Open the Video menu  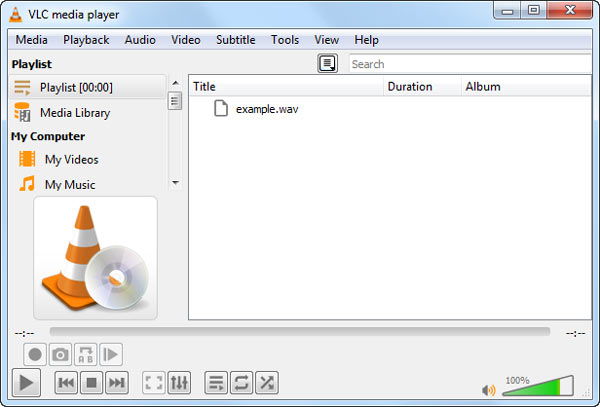186,40
